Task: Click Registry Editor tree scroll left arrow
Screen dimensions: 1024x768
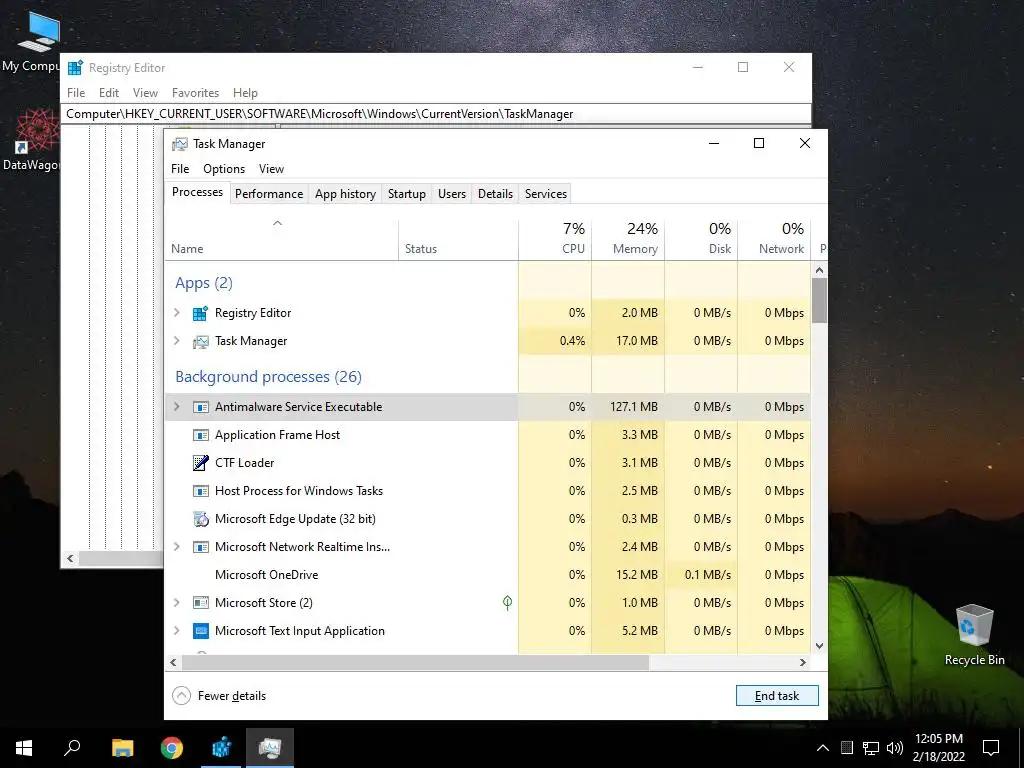Action: (x=71, y=558)
